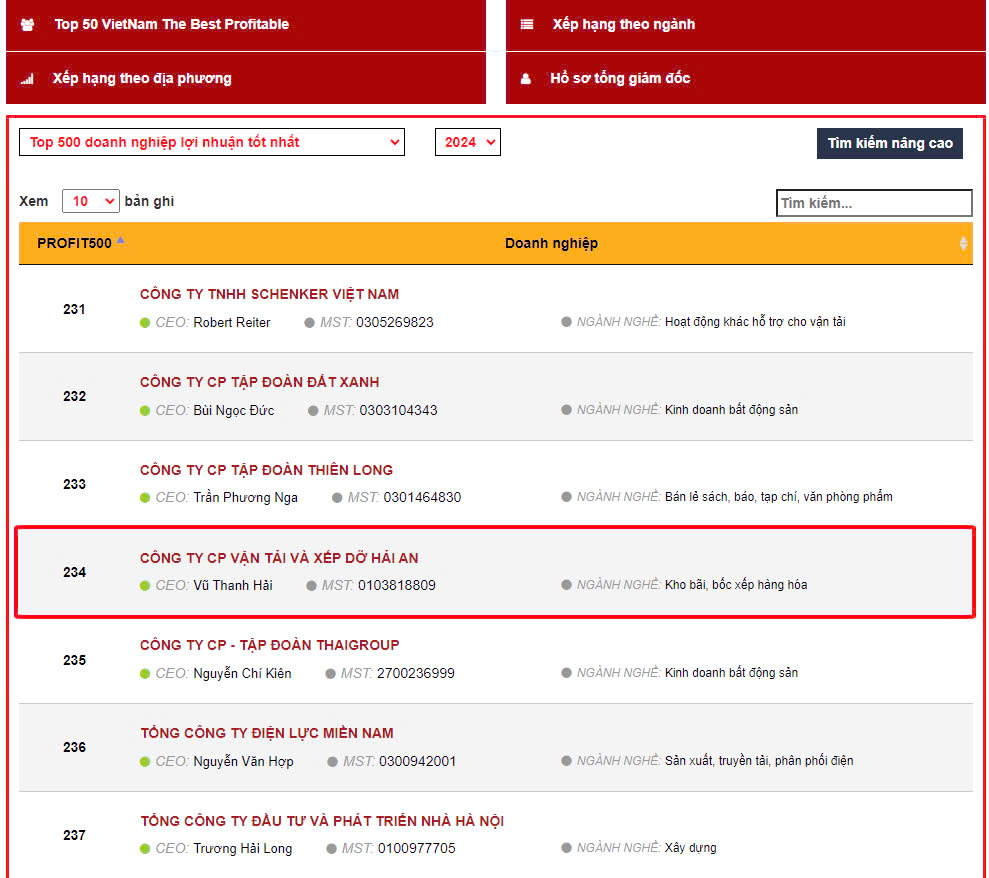Click the green CEO dot in Schenker row
The height and width of the screenshot is (878, 989).
click(145, 323)
